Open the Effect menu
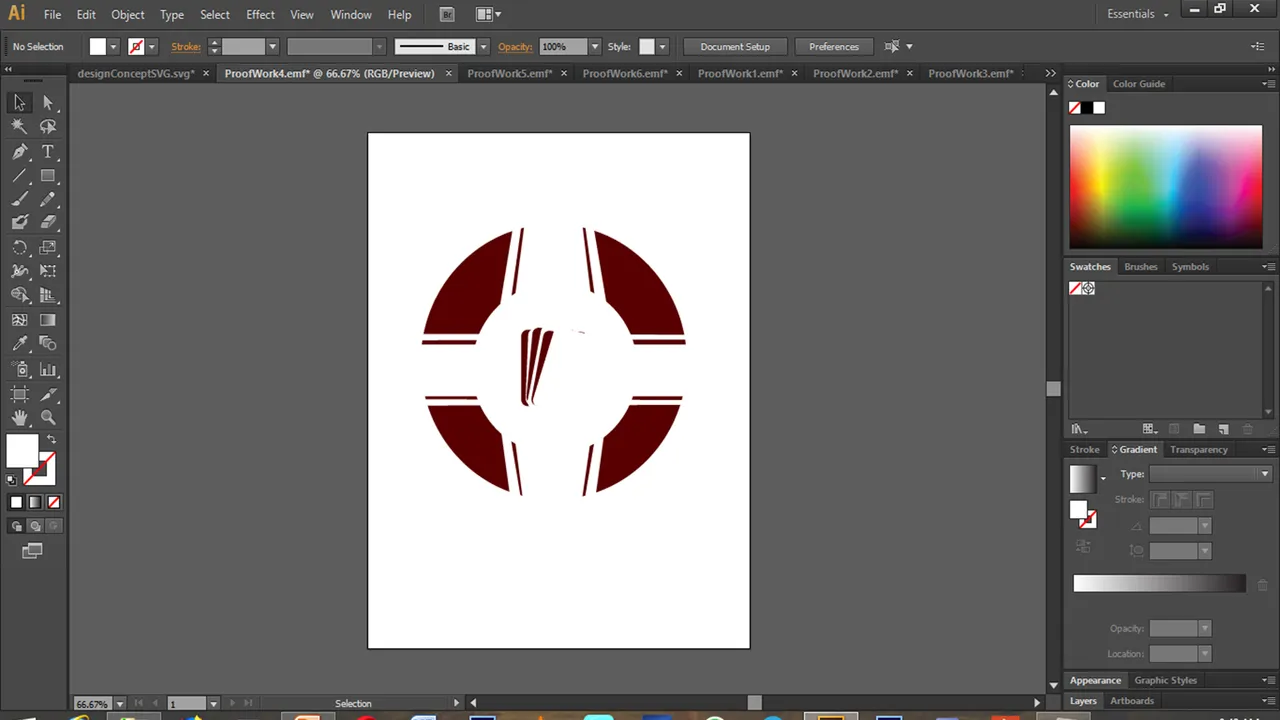This screenshot has height=720, width=1280. (x=260, y=15)
